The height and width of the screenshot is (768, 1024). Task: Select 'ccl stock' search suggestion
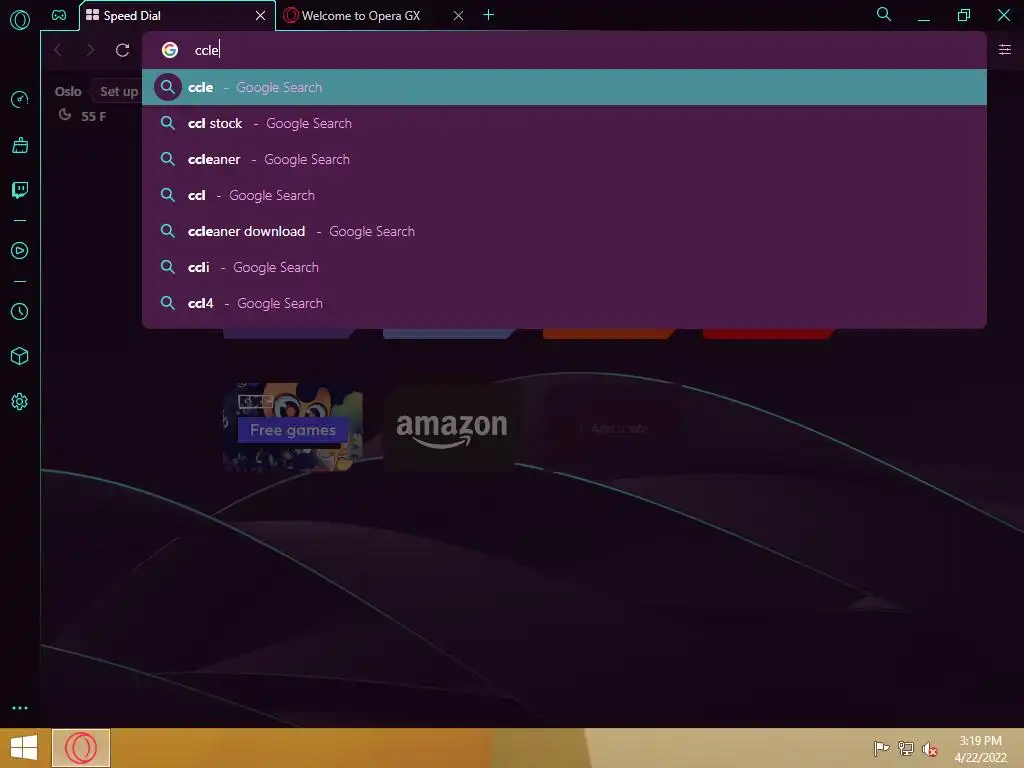564,123
